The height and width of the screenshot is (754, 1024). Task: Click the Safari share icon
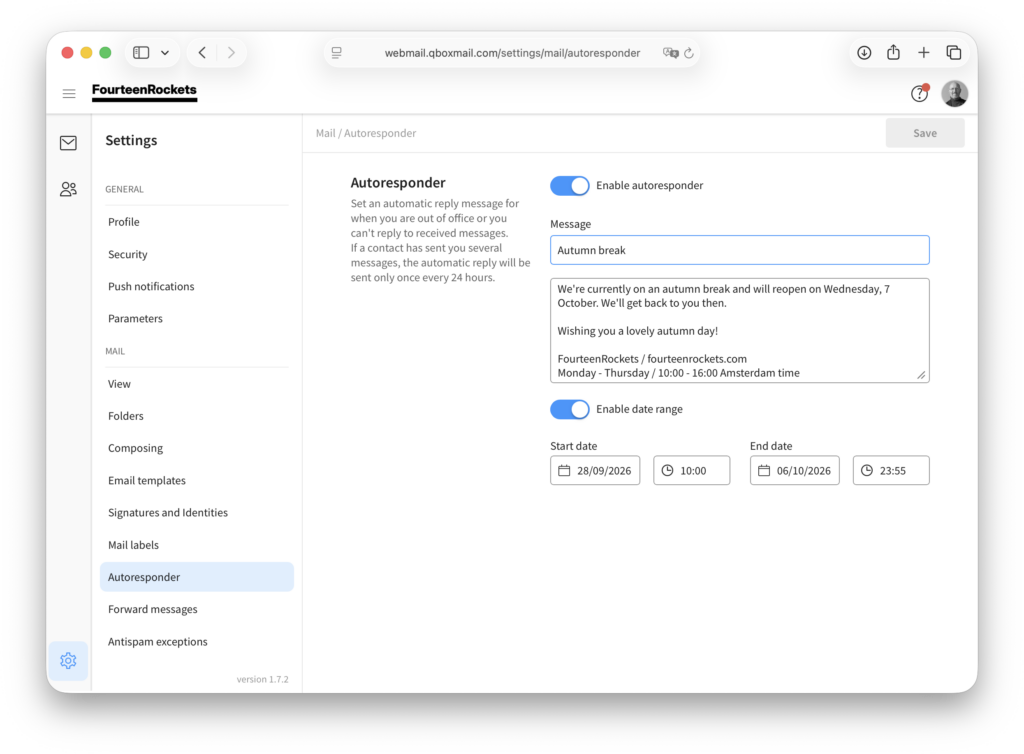tap(893, 52)
